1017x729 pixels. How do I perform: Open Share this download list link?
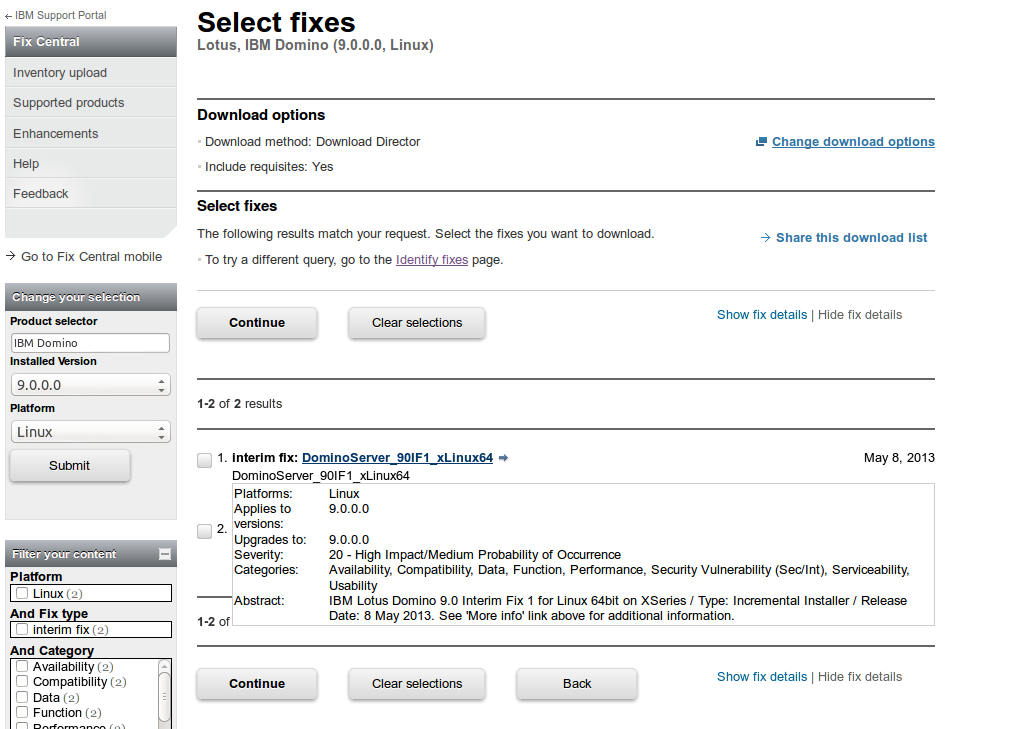852,238
